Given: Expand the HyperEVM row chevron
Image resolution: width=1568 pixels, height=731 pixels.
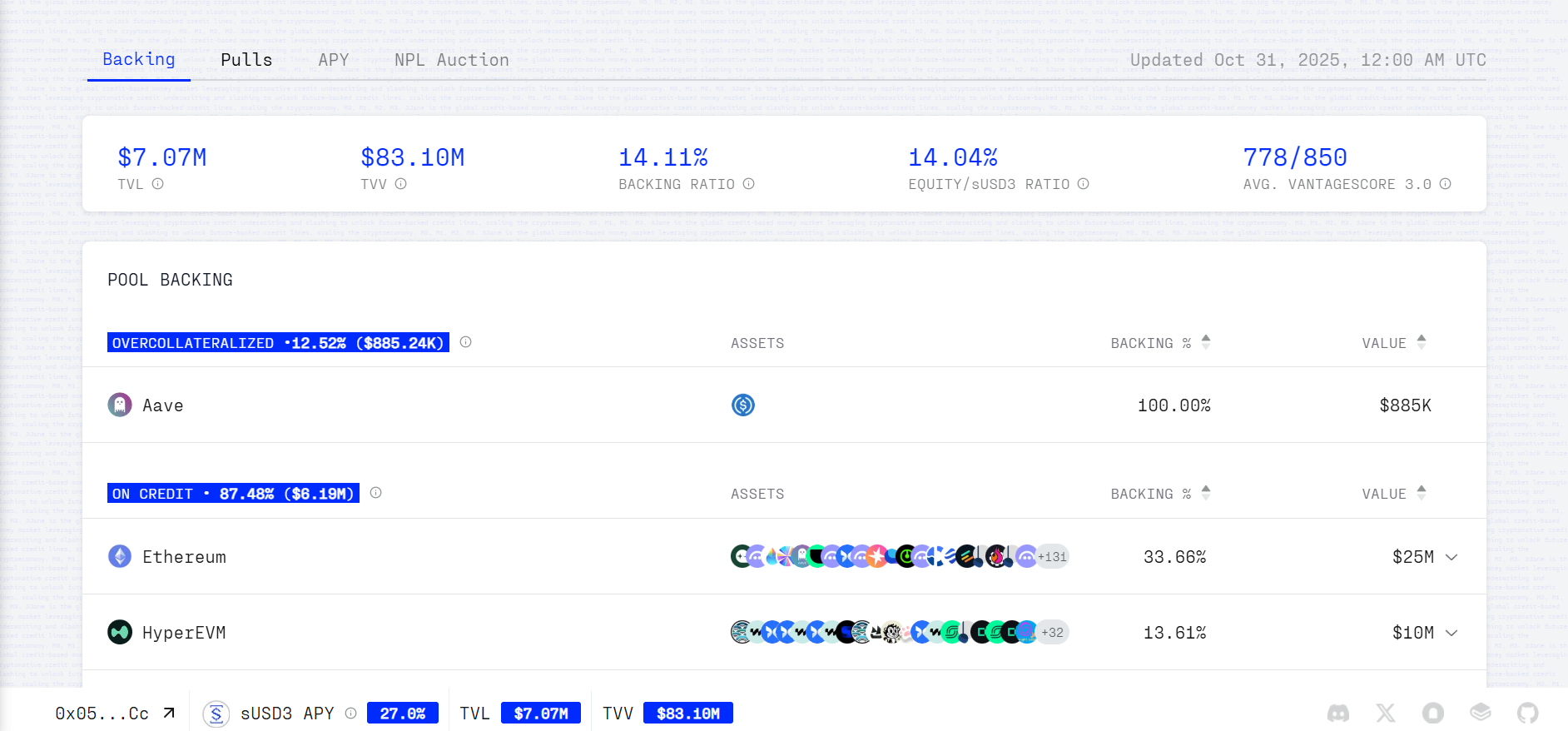Looking at the screenshot, I should point(1451,633).
